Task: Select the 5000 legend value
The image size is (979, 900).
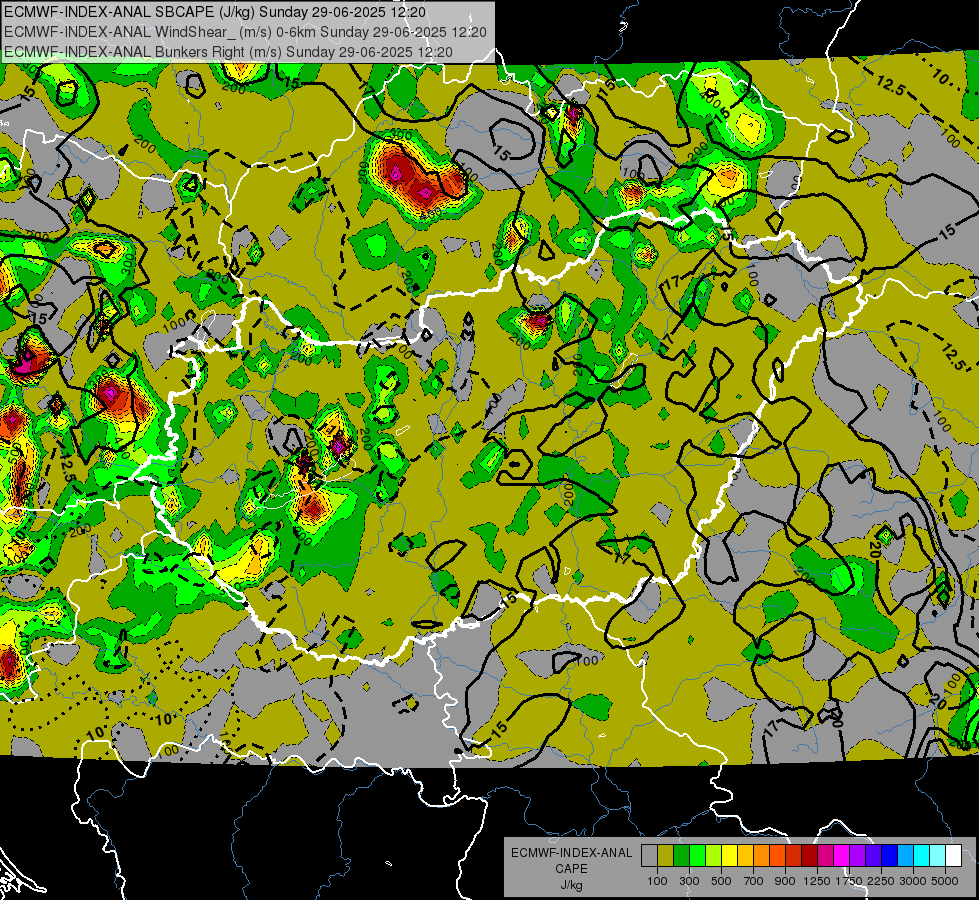Action: pos(945,881)
